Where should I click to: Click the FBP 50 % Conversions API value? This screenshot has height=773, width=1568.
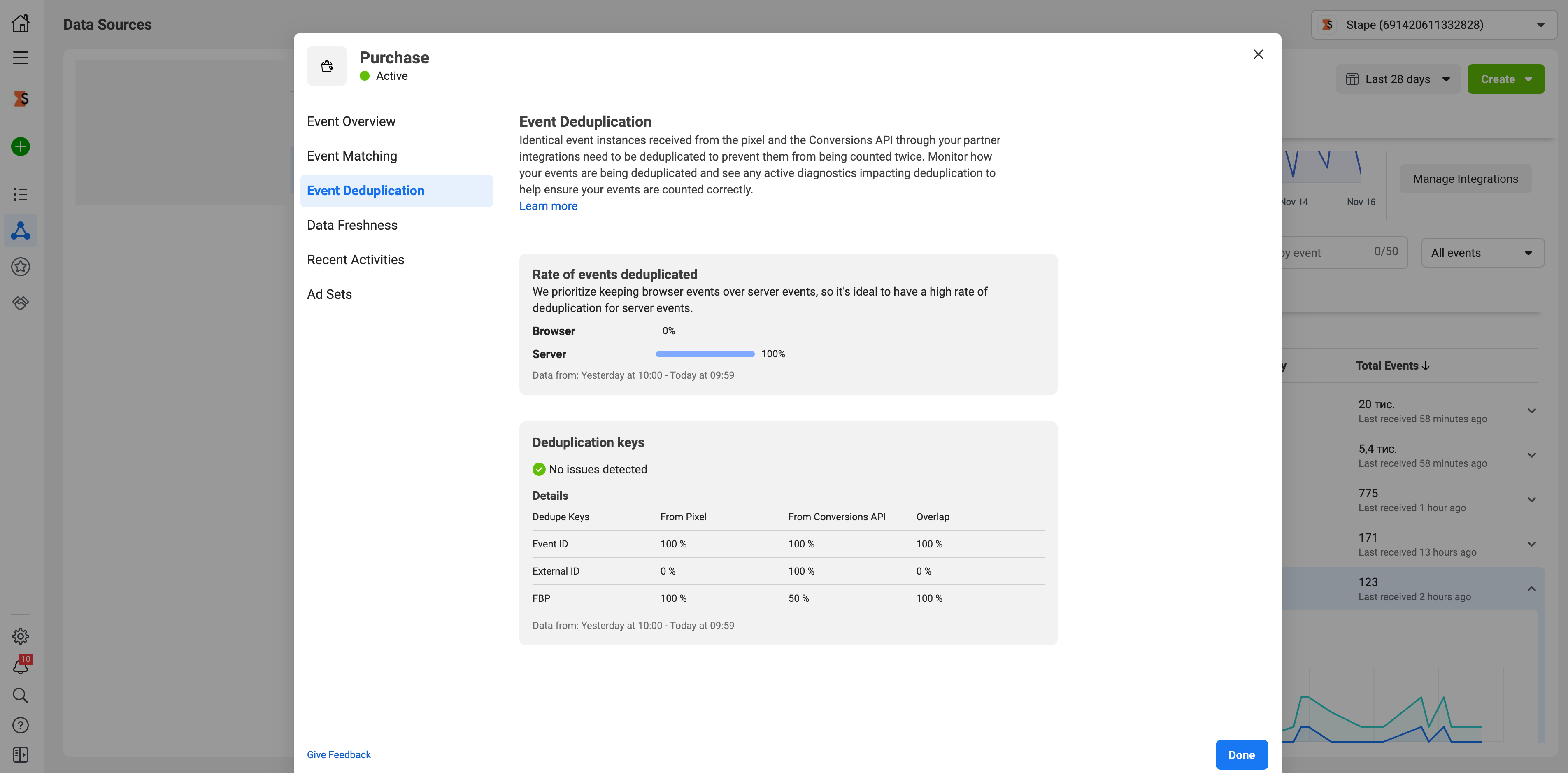[x=798, y=598]
